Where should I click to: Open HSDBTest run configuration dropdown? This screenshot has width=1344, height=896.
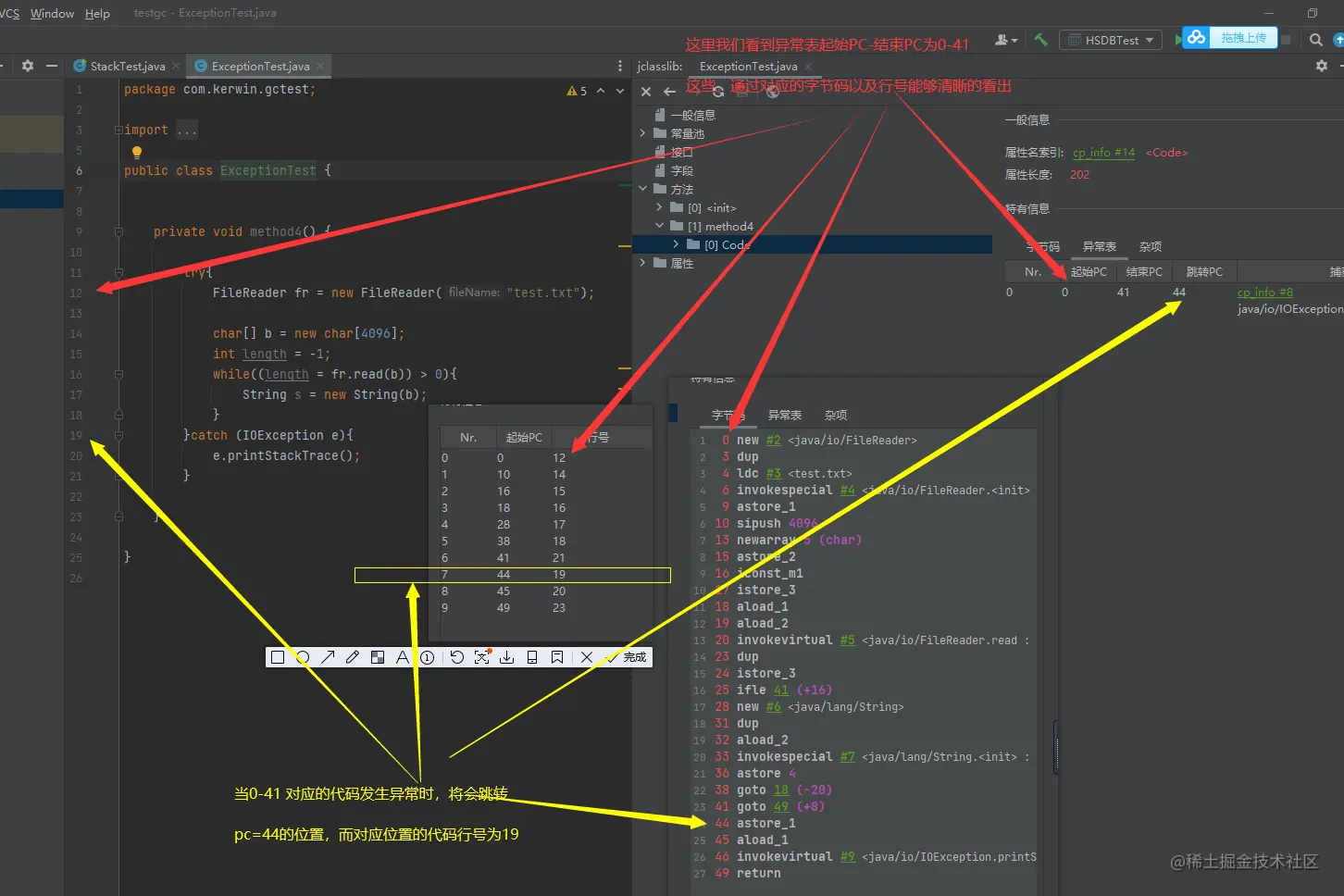(x=1112, y=40)
